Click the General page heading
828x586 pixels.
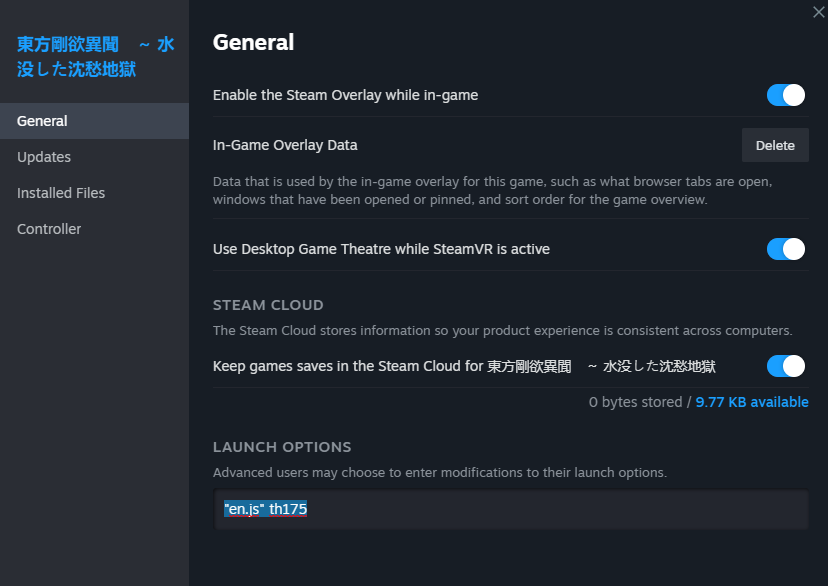pos(253,42)
